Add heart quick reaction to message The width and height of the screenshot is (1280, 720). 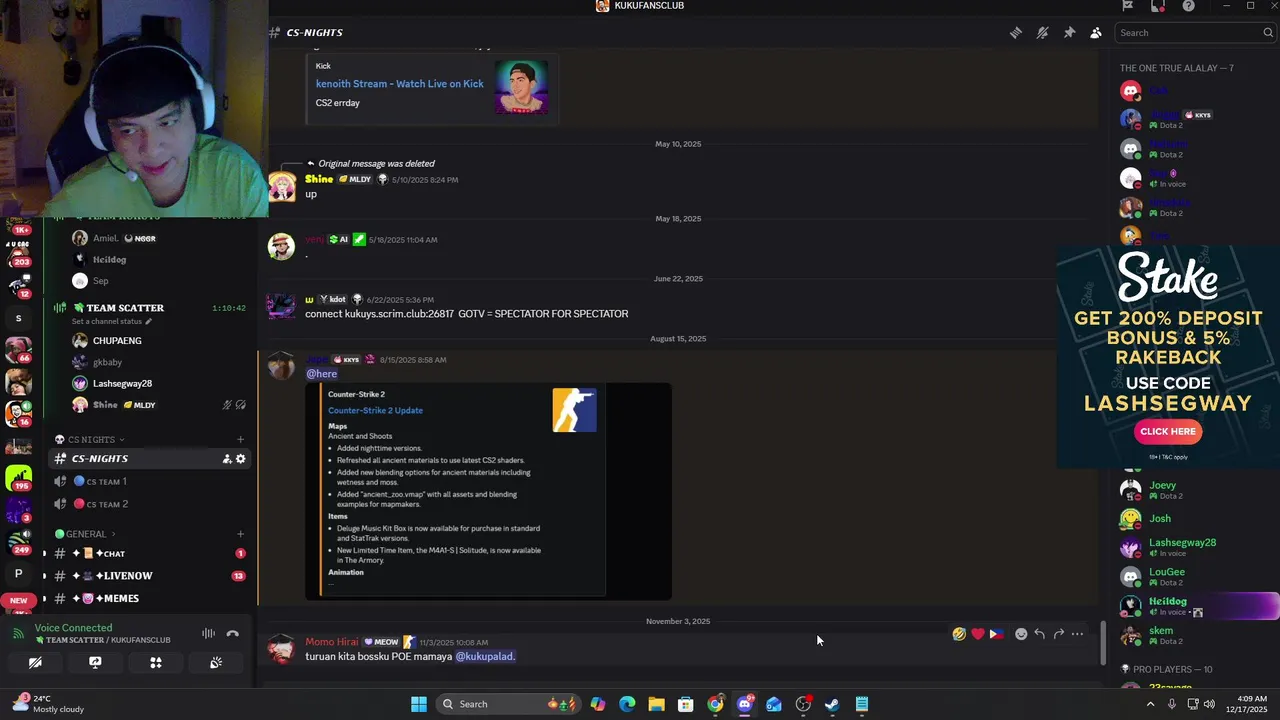(x=978, y=634)
